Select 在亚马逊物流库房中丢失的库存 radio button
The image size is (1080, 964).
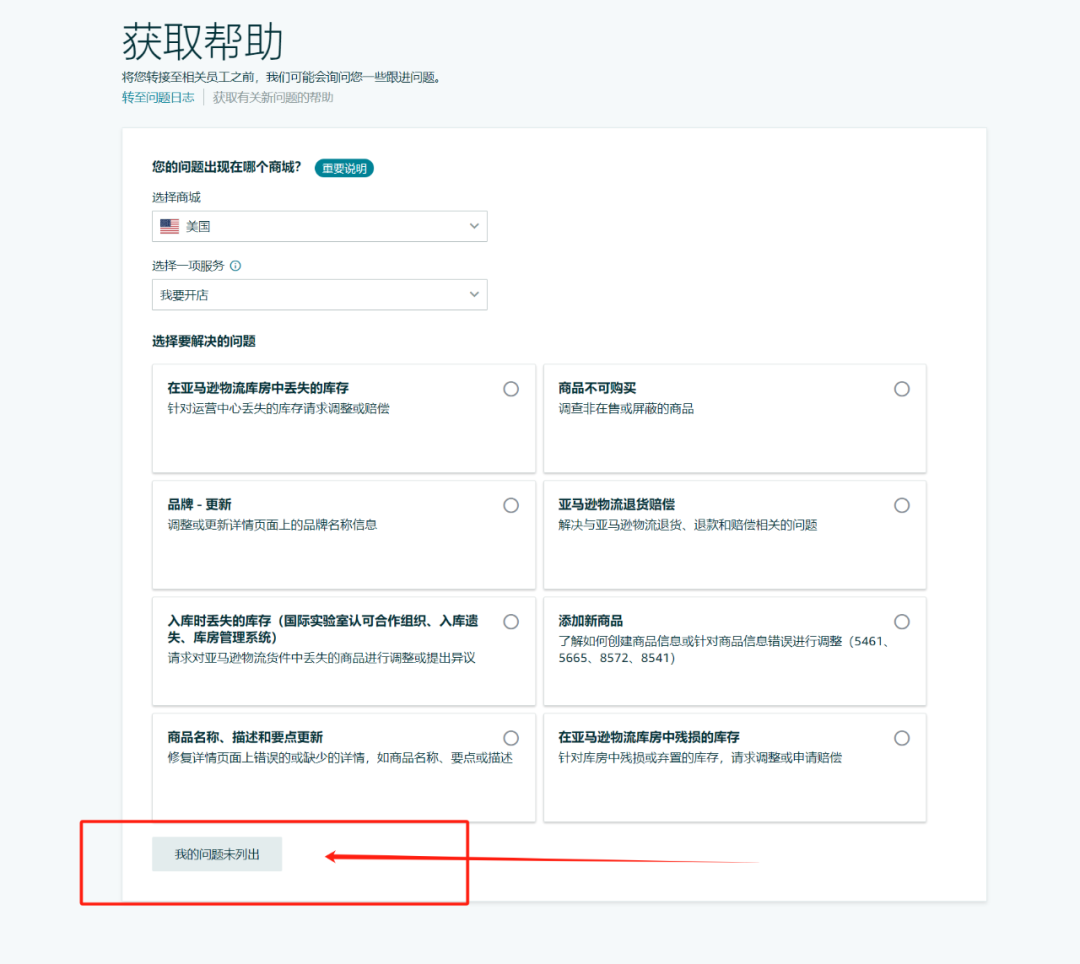point(511,388)
